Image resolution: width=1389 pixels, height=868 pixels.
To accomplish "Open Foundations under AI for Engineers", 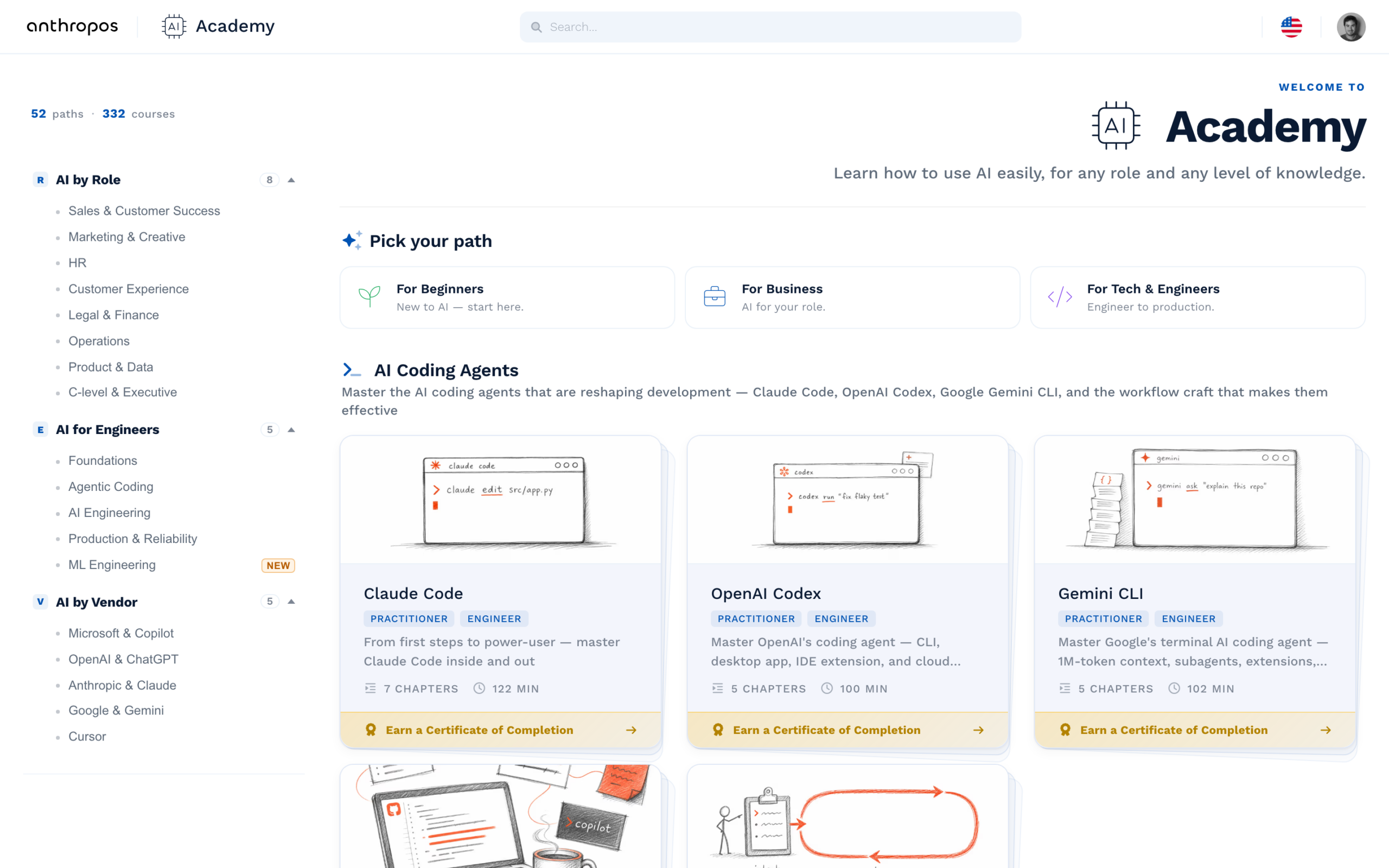I will [103, 461].
